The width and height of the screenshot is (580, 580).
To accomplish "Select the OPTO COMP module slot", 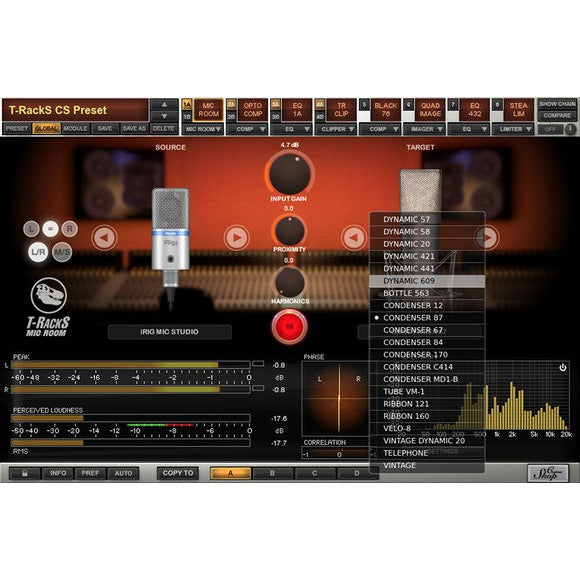I will pos(253,110).
